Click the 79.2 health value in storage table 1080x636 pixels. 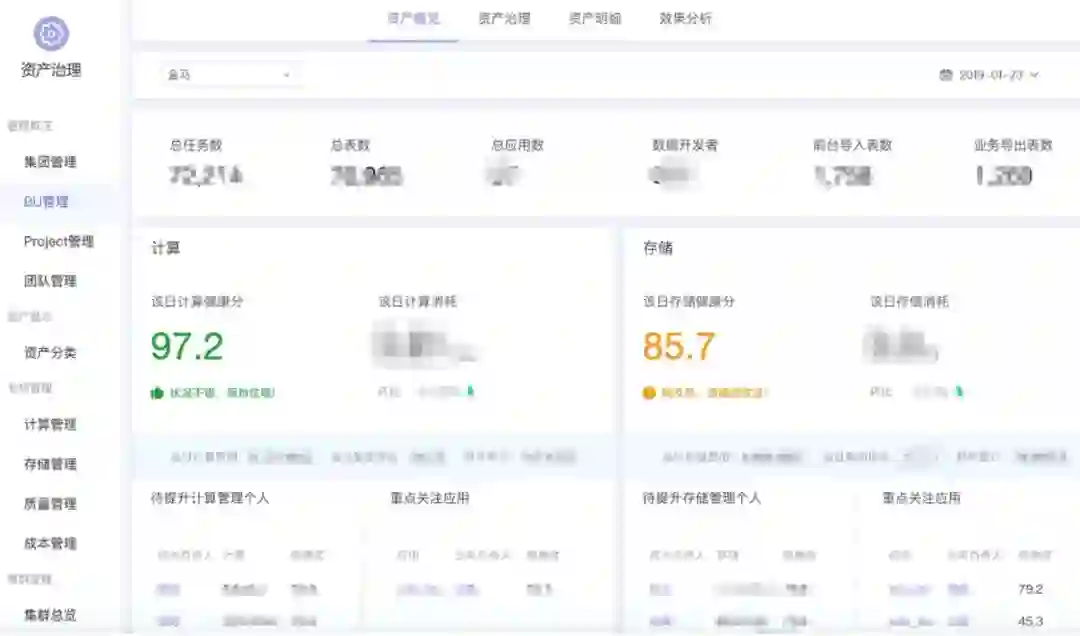click(x=1030, y=589)
